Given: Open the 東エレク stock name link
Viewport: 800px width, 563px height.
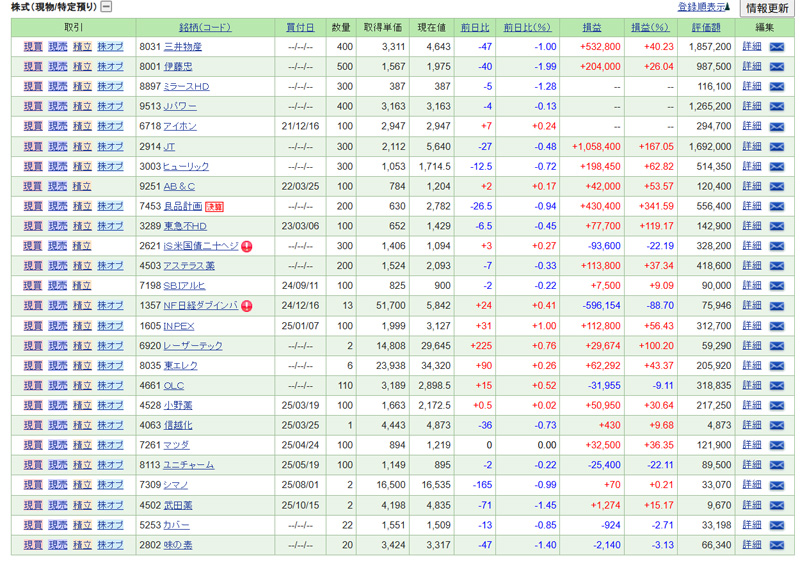Looking at the screenshot, I should tap(180, 365).
